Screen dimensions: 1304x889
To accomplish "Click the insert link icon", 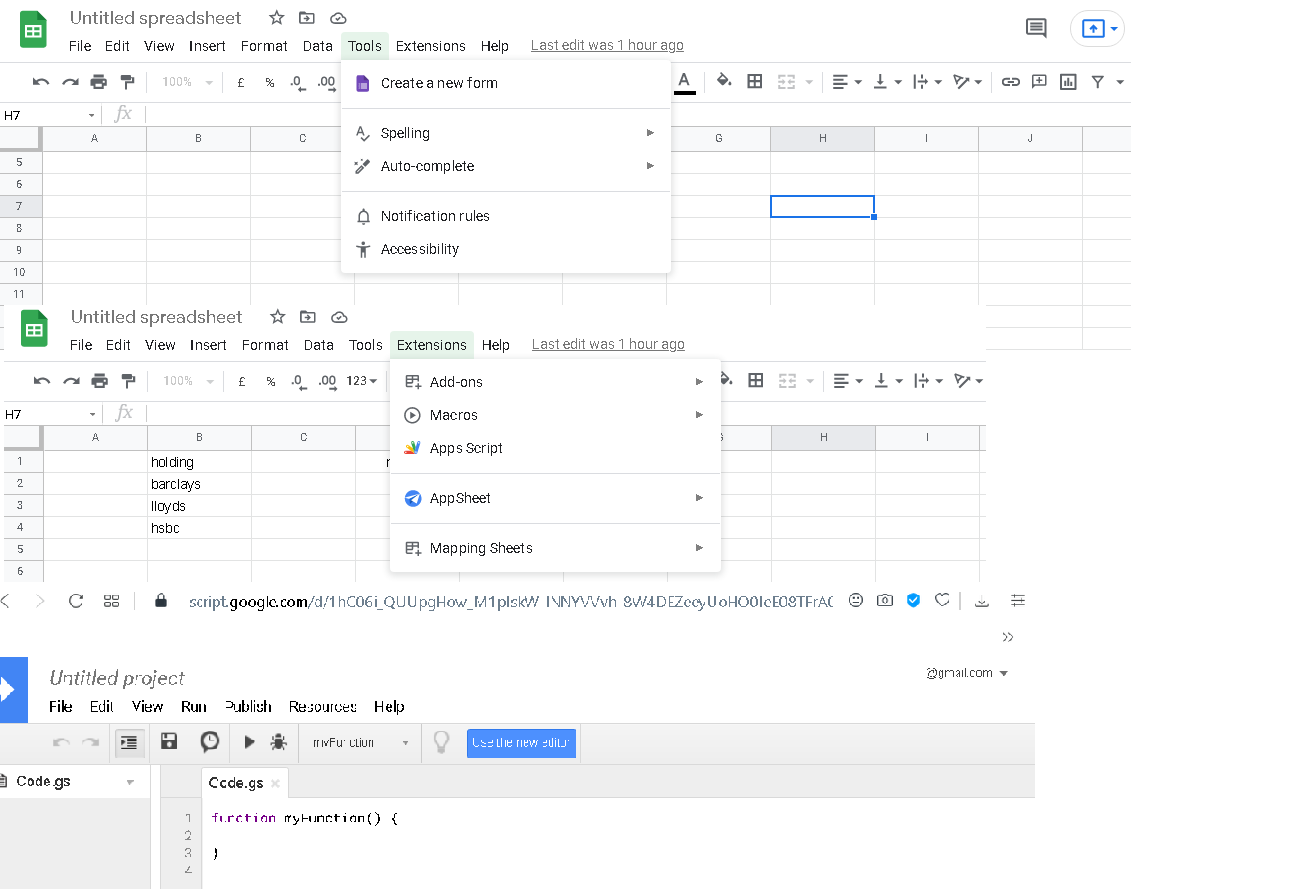I will coord(1010,82).
